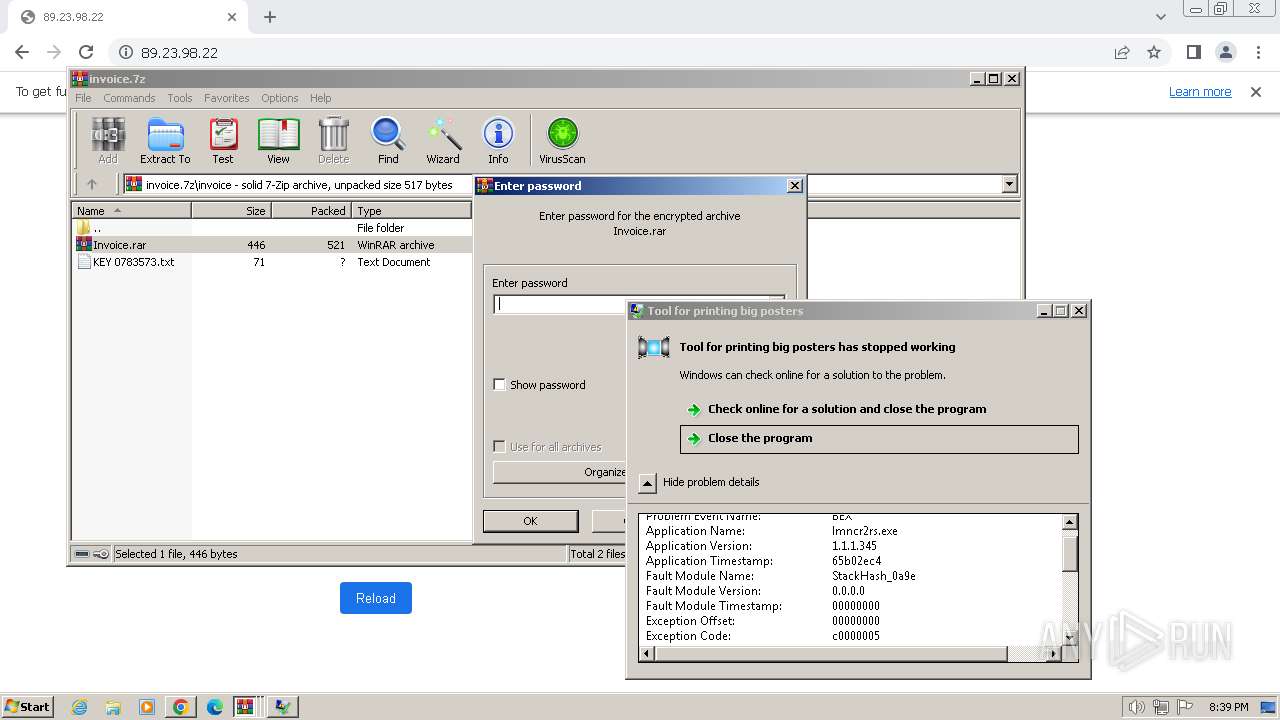Enable the Show password checkbox
Image resolution: width=1280 pixels, height=720 pixels.
click(500, 385)
